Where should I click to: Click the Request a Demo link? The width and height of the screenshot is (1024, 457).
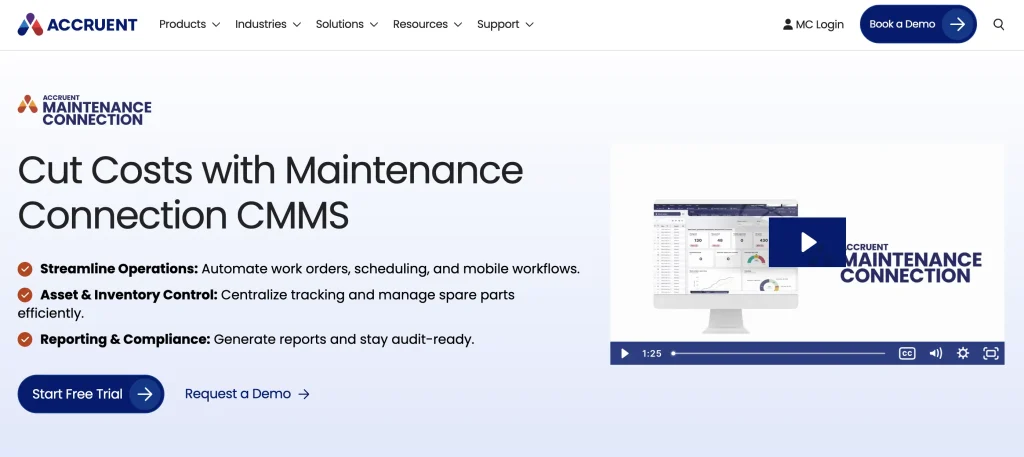(x=247, y=394)
